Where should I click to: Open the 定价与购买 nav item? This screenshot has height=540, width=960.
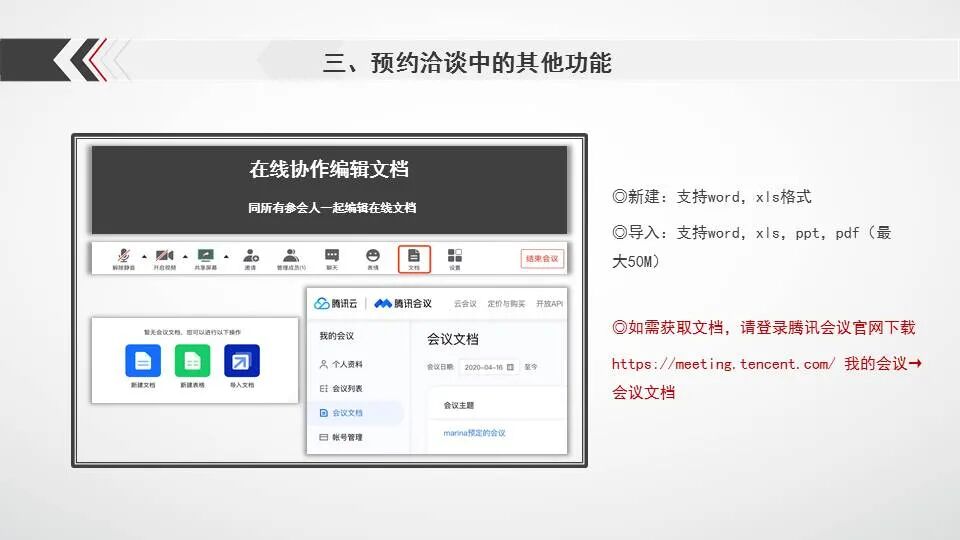pyautogui.click(x=506, y=304)
